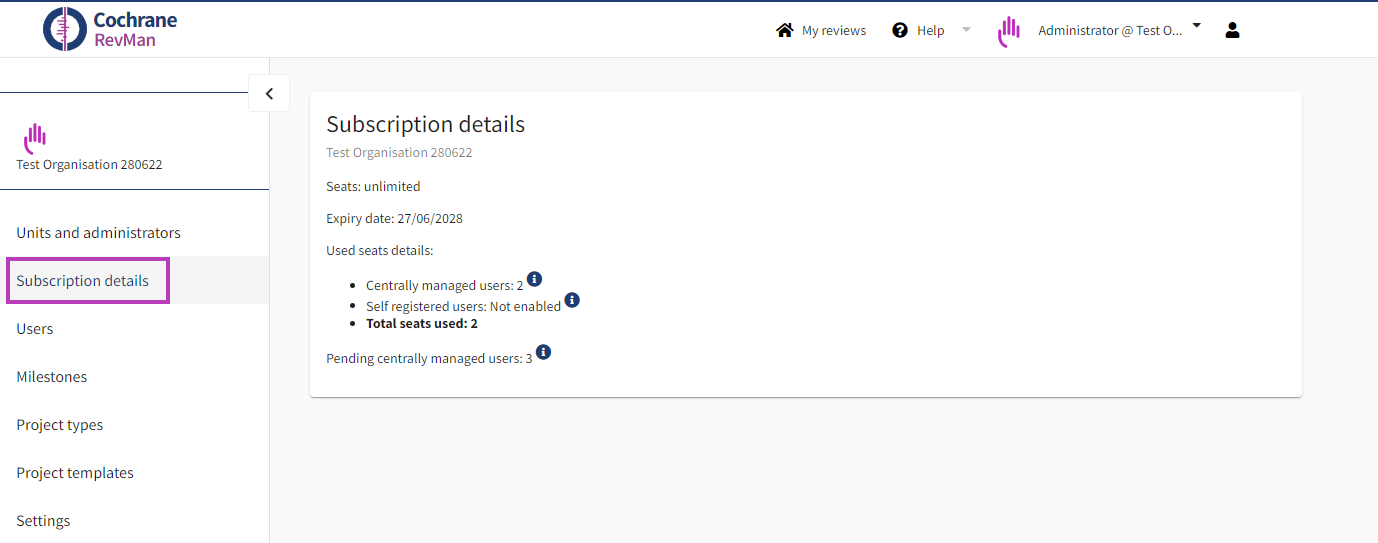Expand the dropdown arrow beside Help
1378x543 pixels.
click(966, 30)
